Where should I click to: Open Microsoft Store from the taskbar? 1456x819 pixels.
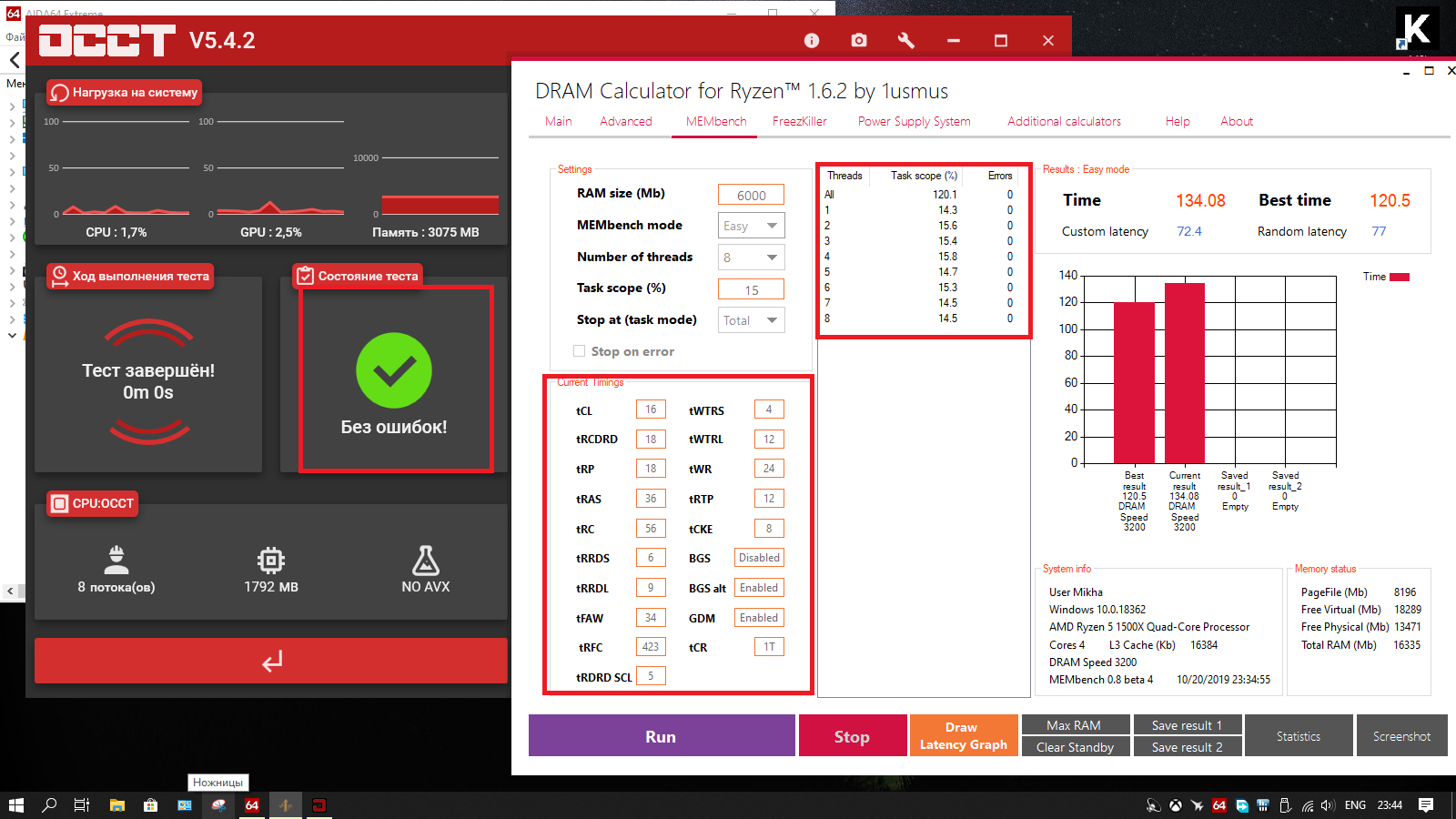(x=151, y=805)
